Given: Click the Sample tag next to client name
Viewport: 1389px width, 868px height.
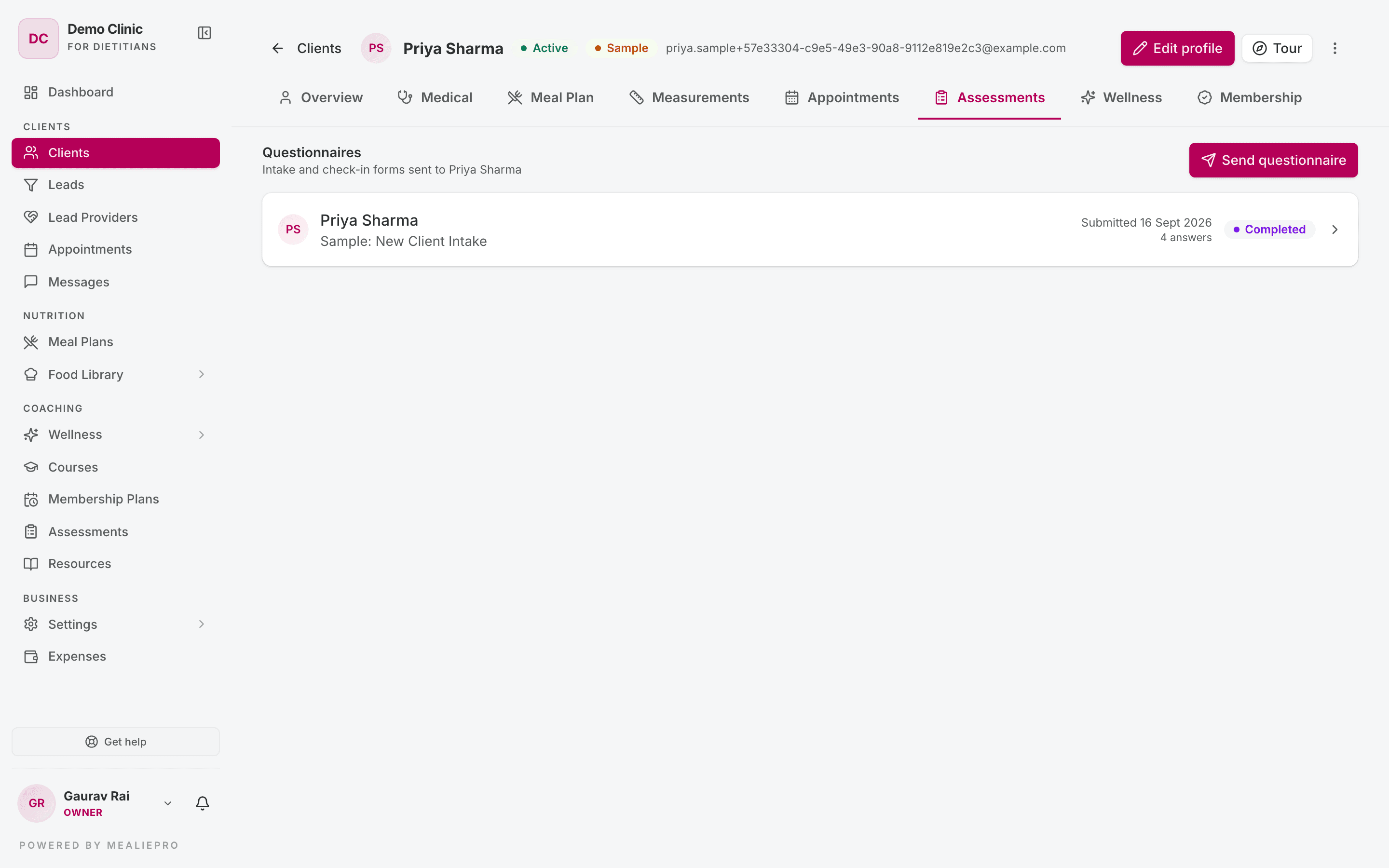Looking at the screenshot, I should coord(621,48).
